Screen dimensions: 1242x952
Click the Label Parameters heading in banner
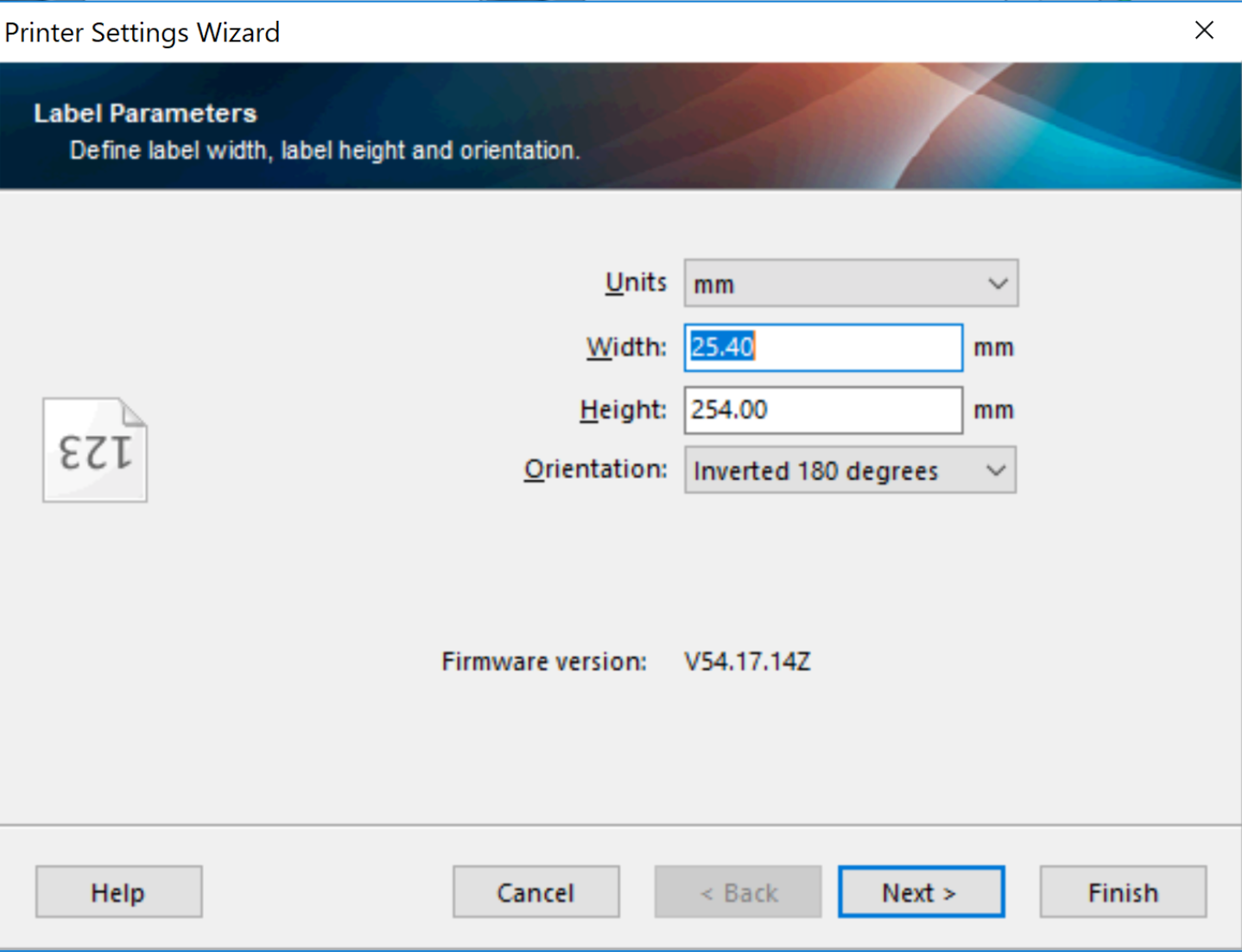(x=145, y=113)
